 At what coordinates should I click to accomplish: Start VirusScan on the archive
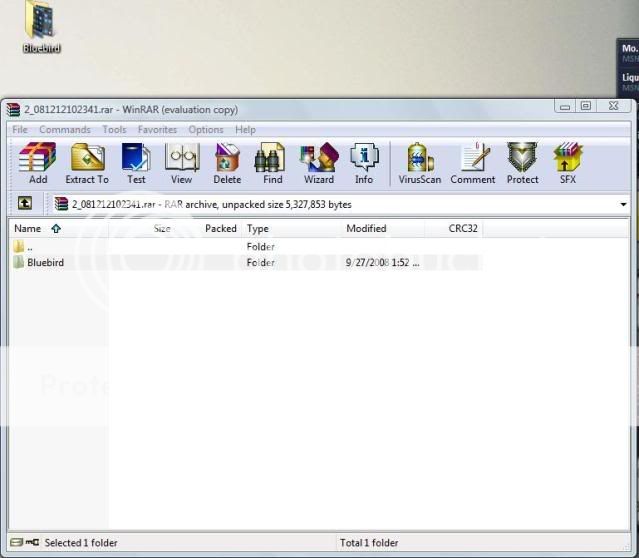click(420, 163)
